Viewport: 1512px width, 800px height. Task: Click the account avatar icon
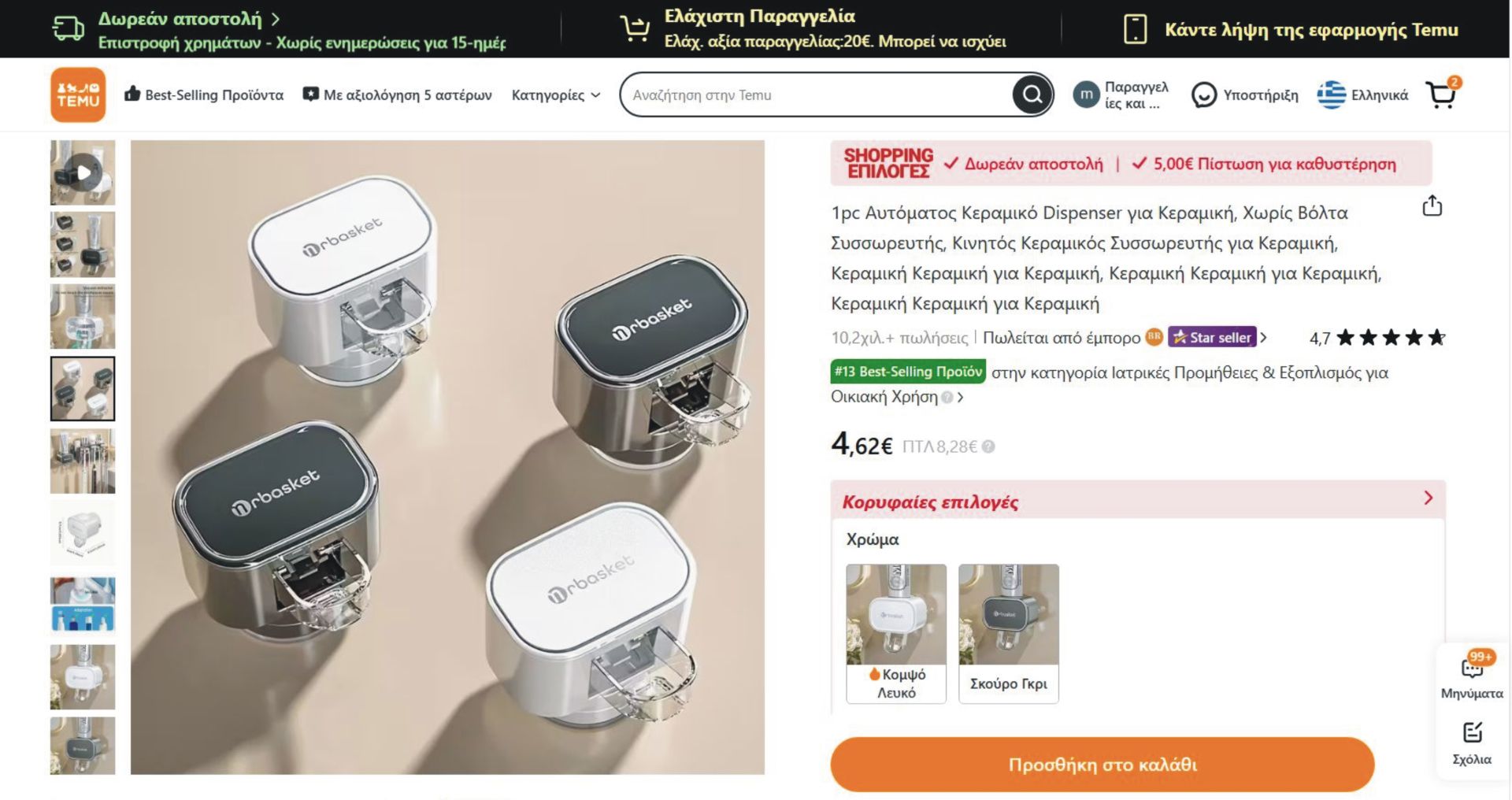pos(1086,94)
